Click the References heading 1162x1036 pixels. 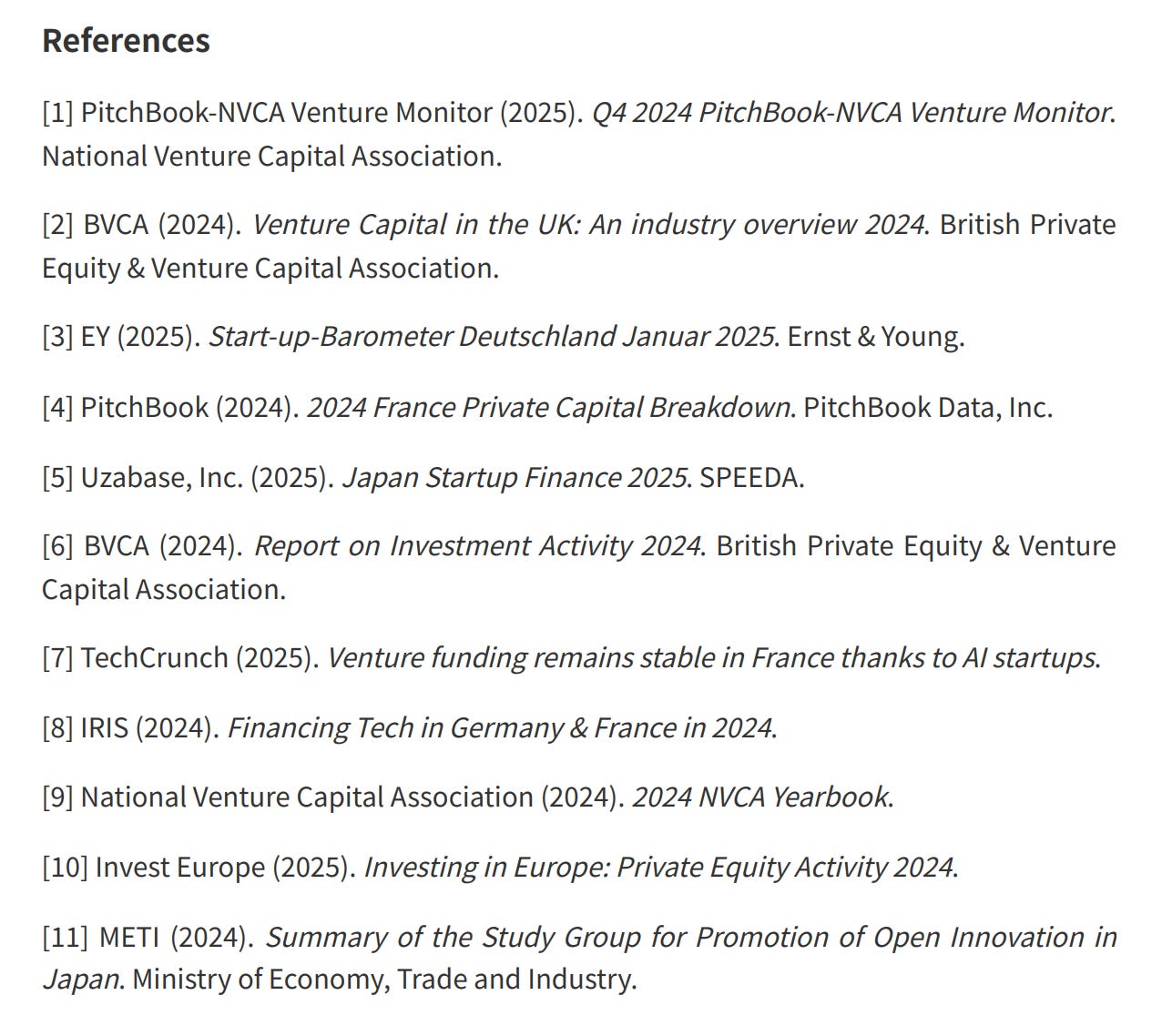click(126, 41)
